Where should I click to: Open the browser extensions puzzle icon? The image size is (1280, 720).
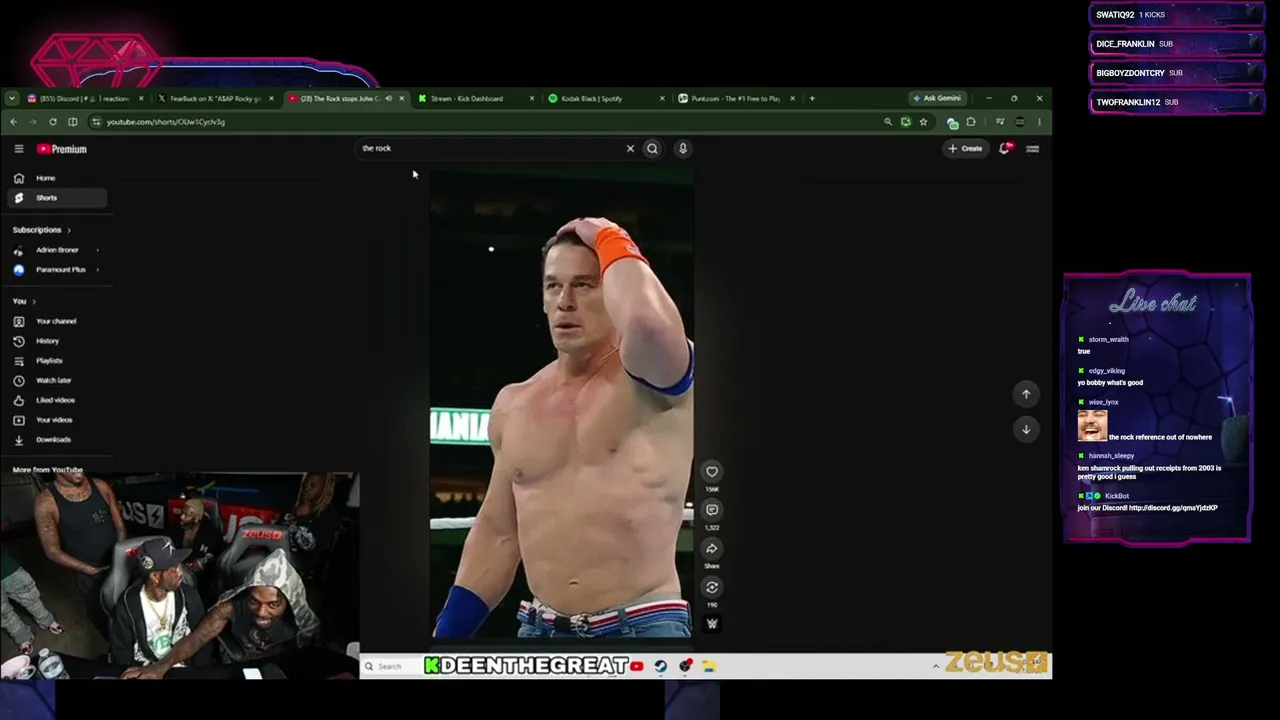point(971,122)
